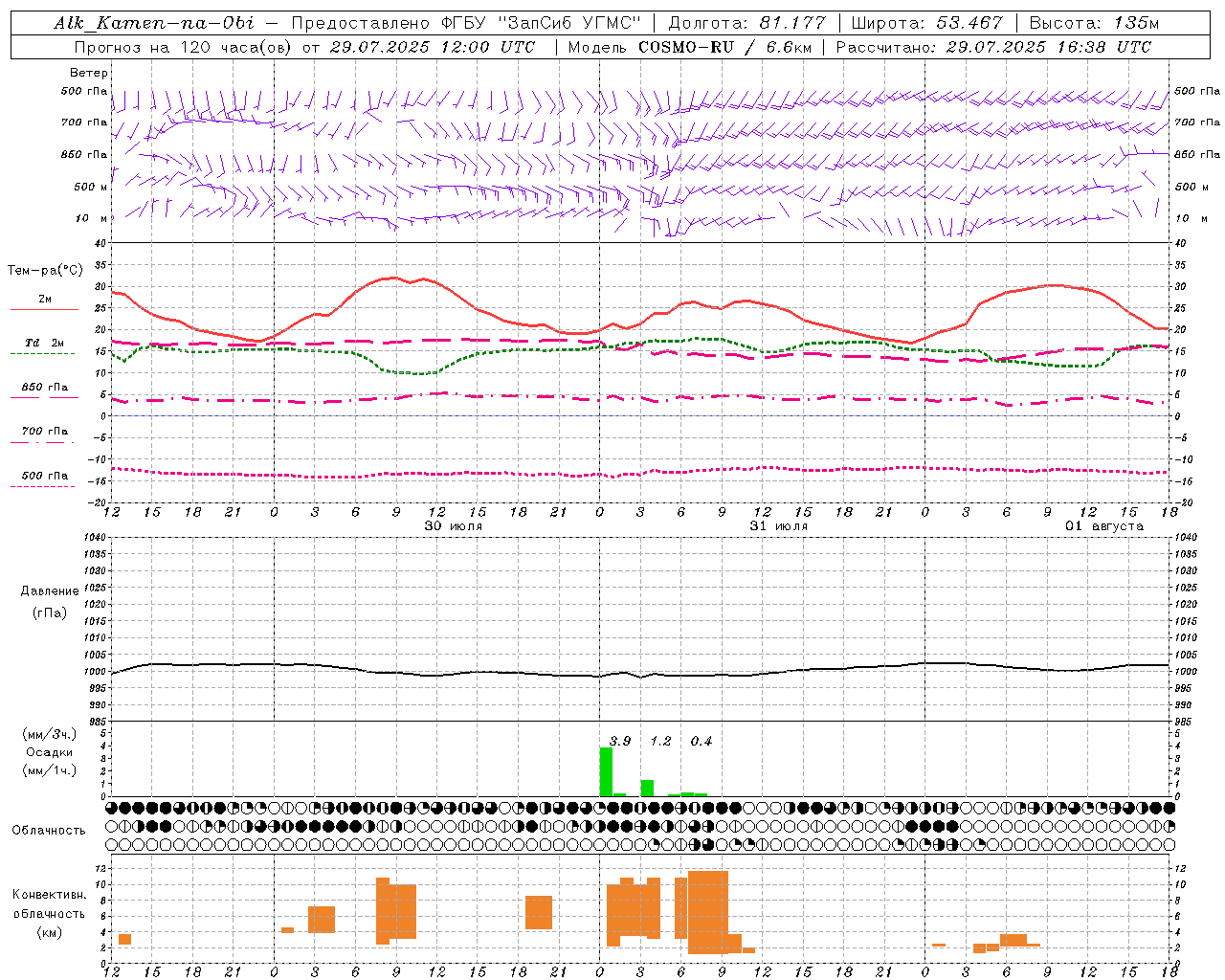
Task: Select the latitude value Широта: 53.467
Action: (x=926, y=23)
